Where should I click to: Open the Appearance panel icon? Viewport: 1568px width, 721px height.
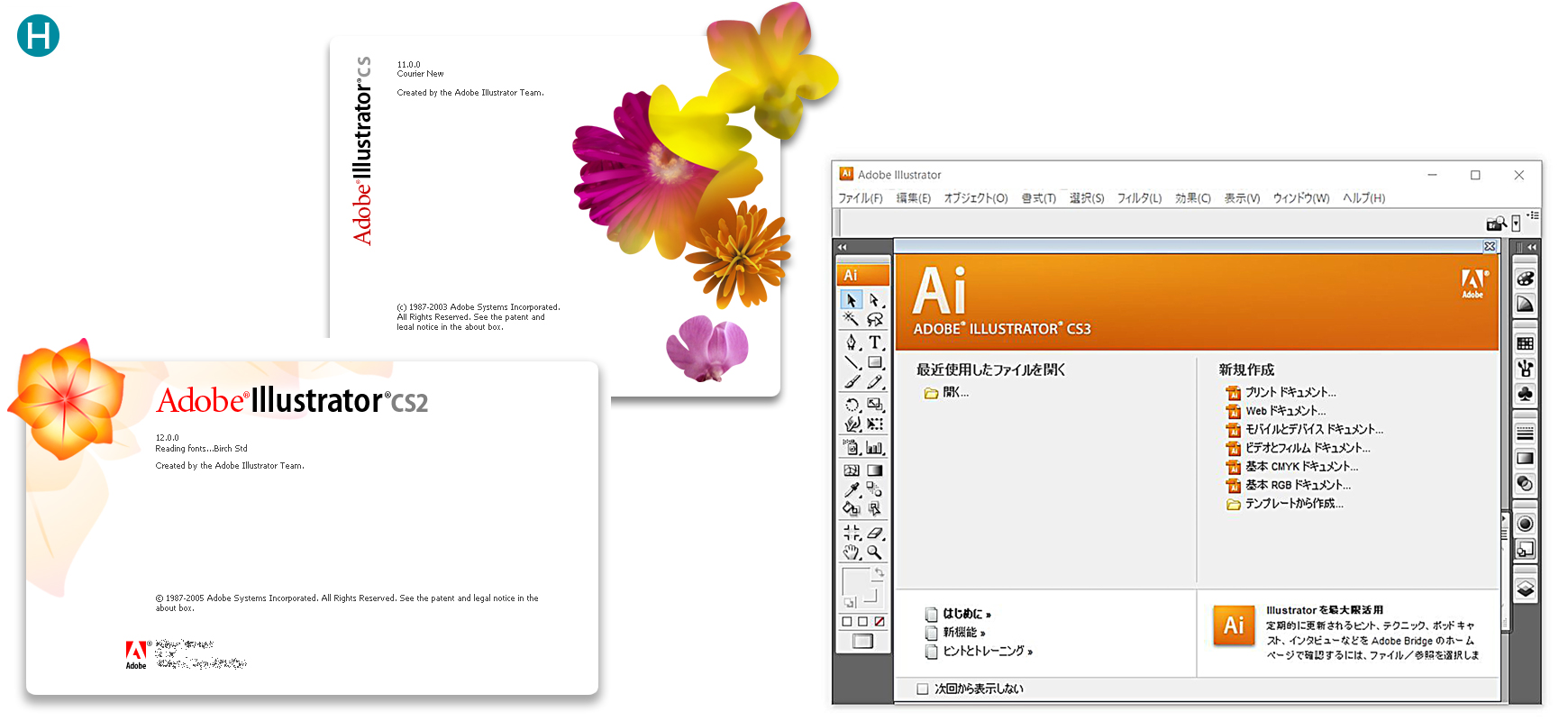pyautogui.click(x=1525, y=524)
